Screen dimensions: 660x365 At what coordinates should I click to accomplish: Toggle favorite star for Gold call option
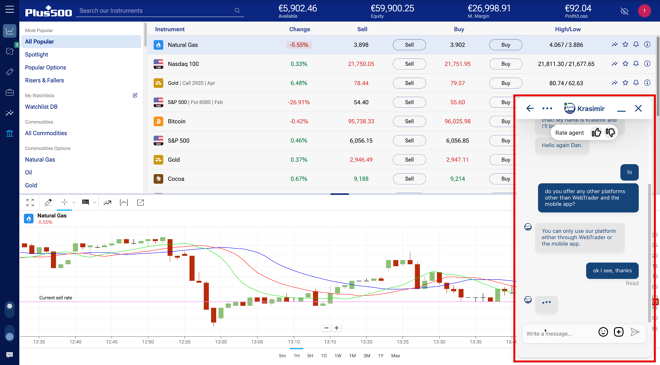(625, 83)
